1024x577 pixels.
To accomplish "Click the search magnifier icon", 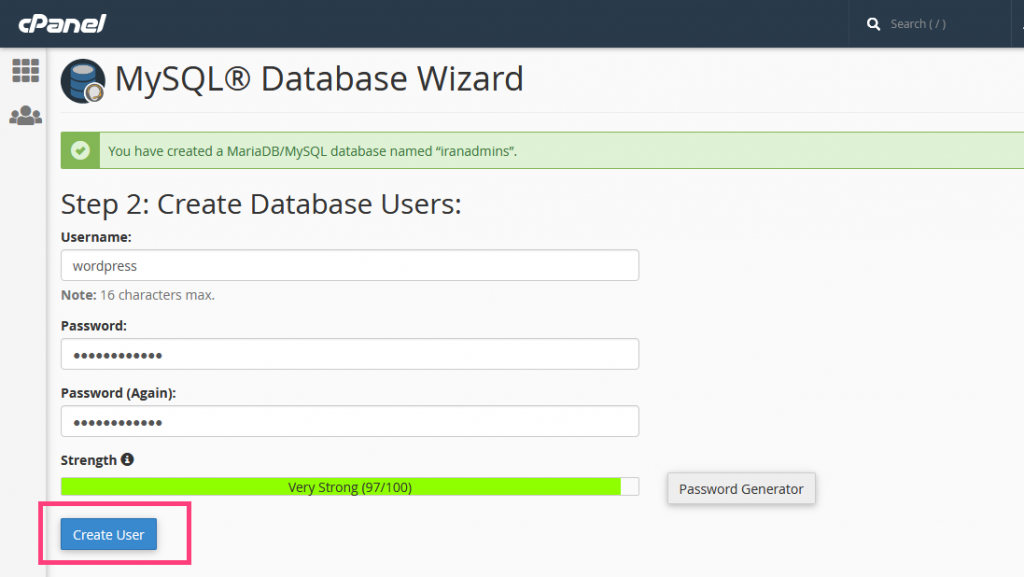I will coord(873,24).
